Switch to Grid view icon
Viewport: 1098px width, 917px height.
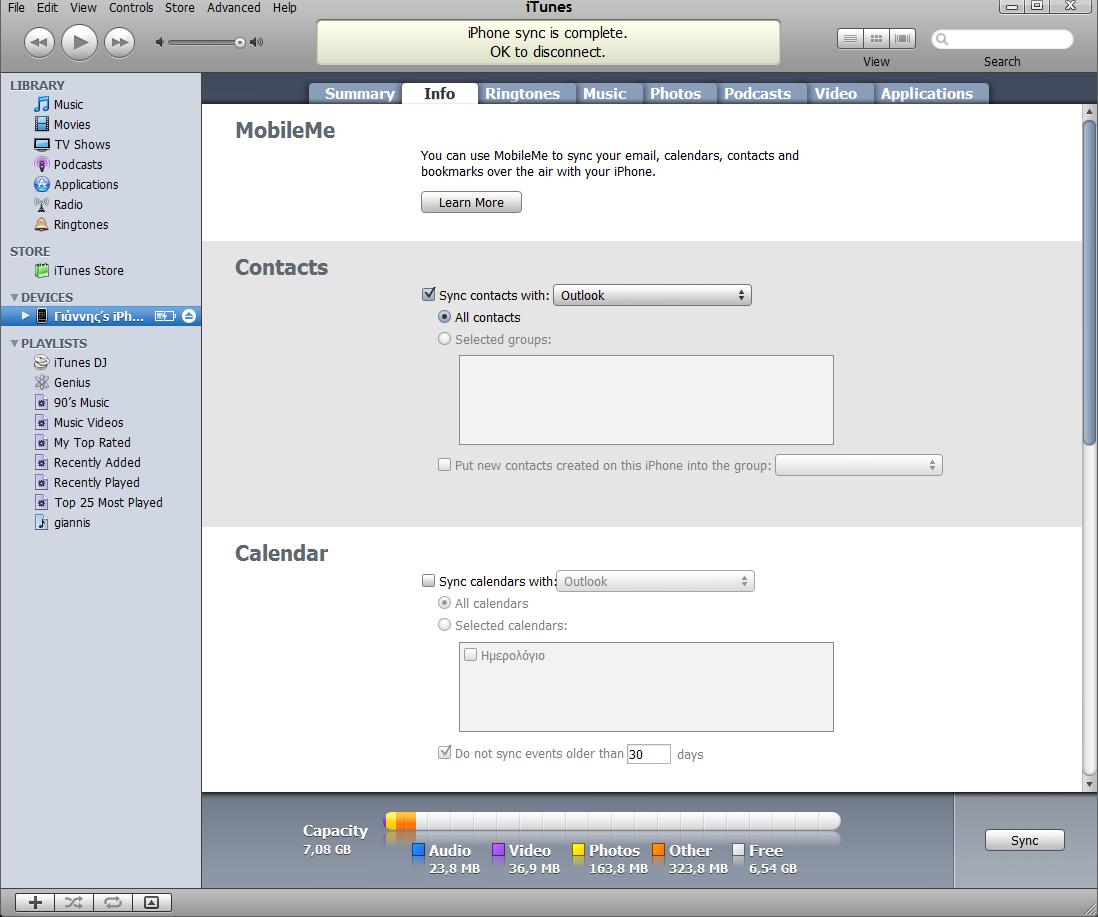876,38
